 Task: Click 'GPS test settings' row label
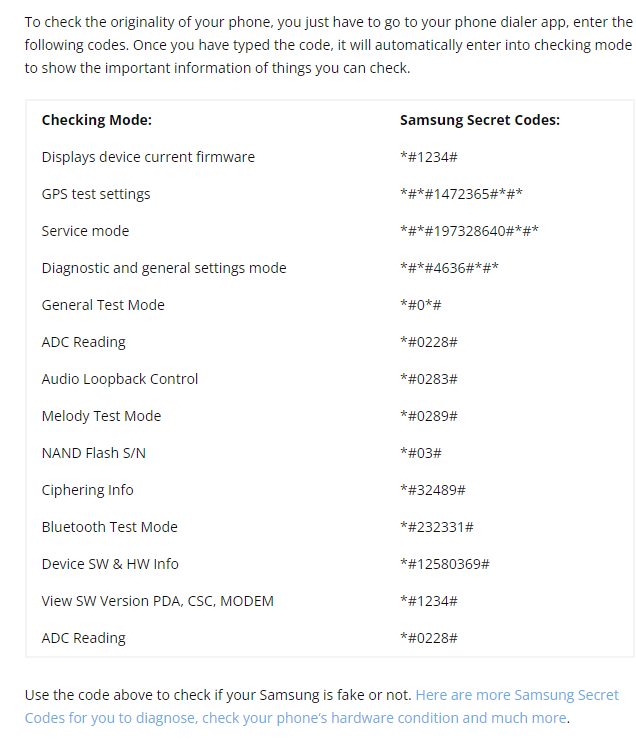pyautogui.click(x=96, y=194)
